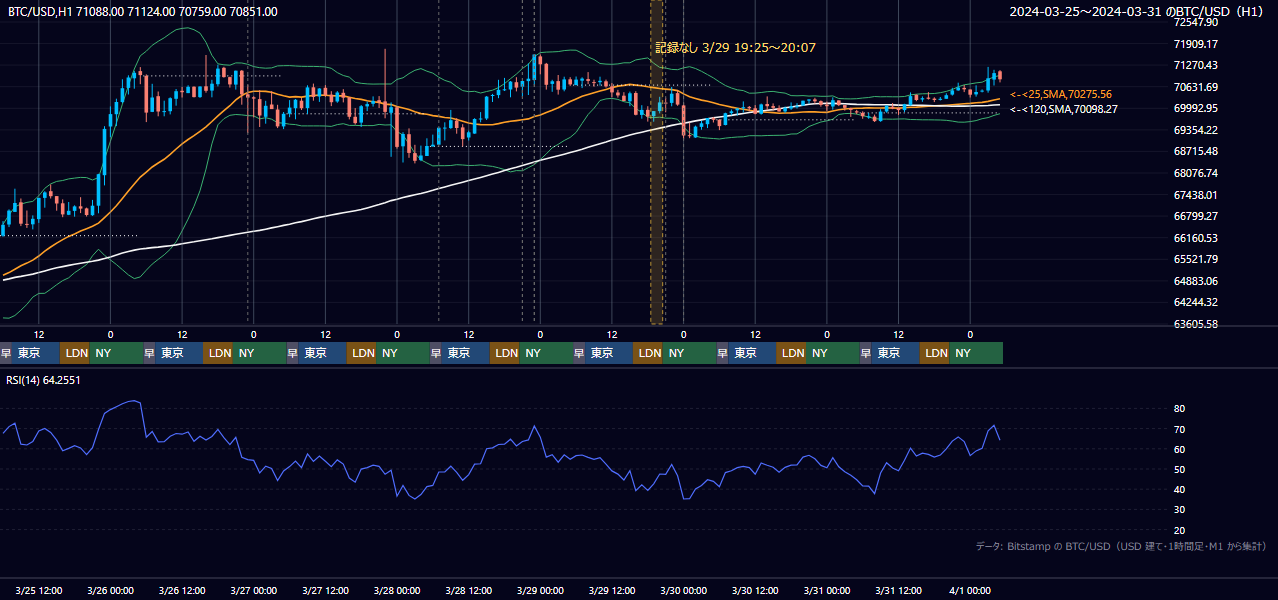
Task: Click price axis label 72547.90
Action: point(1196,22)
